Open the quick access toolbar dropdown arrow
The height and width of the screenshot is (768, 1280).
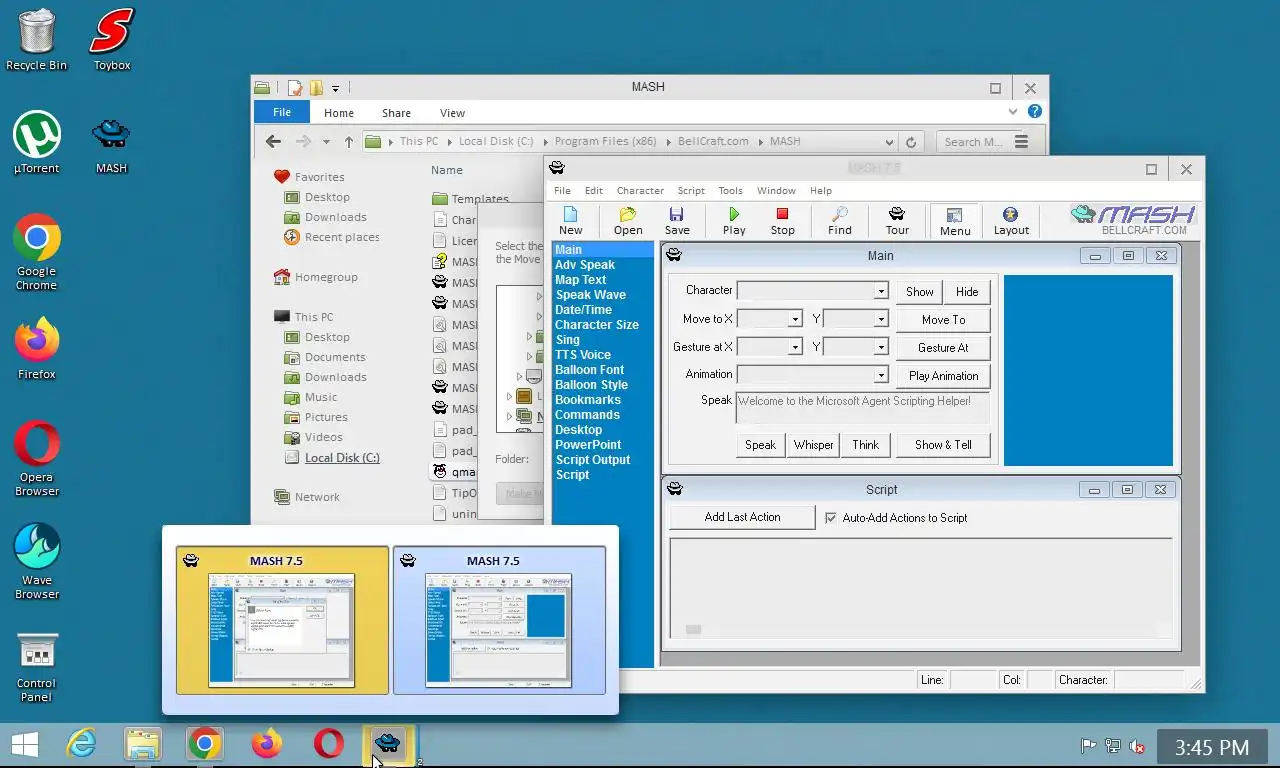point(336,88)
